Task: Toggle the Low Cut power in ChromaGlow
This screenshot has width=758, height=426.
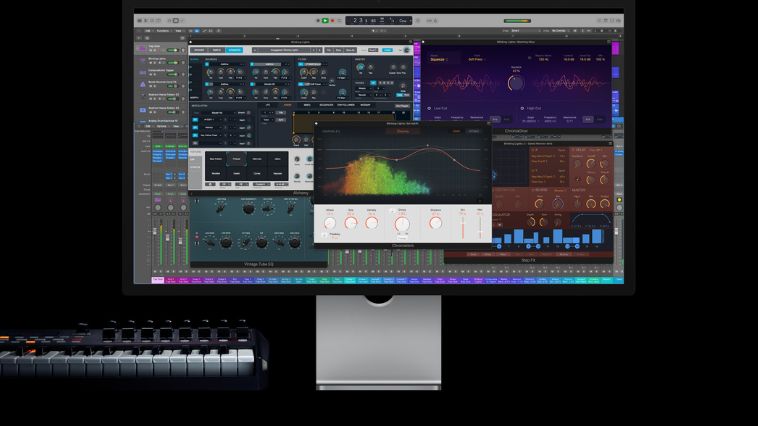Action: tap(431, 107)
